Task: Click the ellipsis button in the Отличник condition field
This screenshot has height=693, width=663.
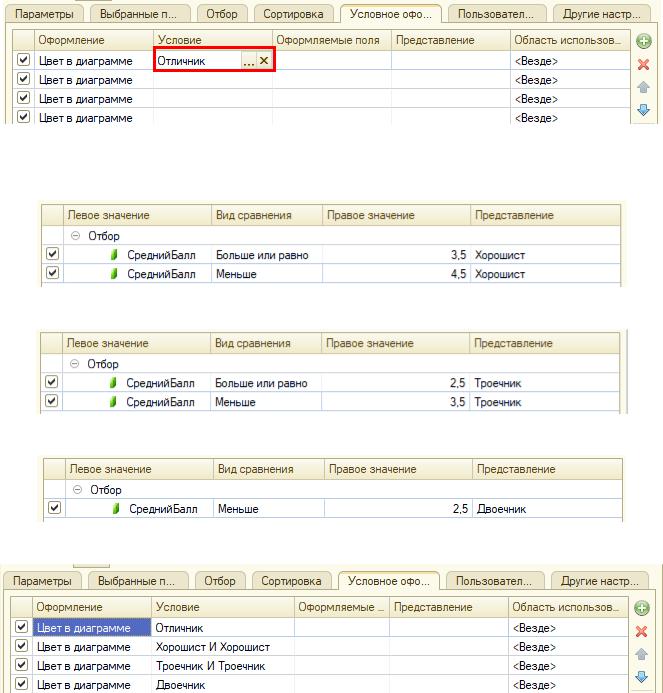Action: (248, 61)
